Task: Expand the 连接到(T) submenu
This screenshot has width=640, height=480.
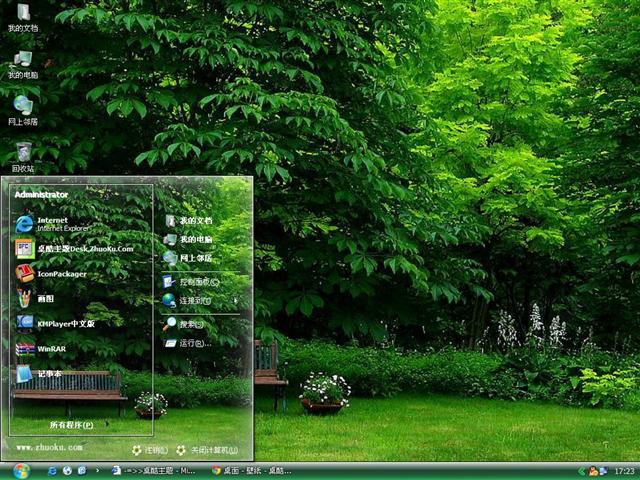Action: 200,301
